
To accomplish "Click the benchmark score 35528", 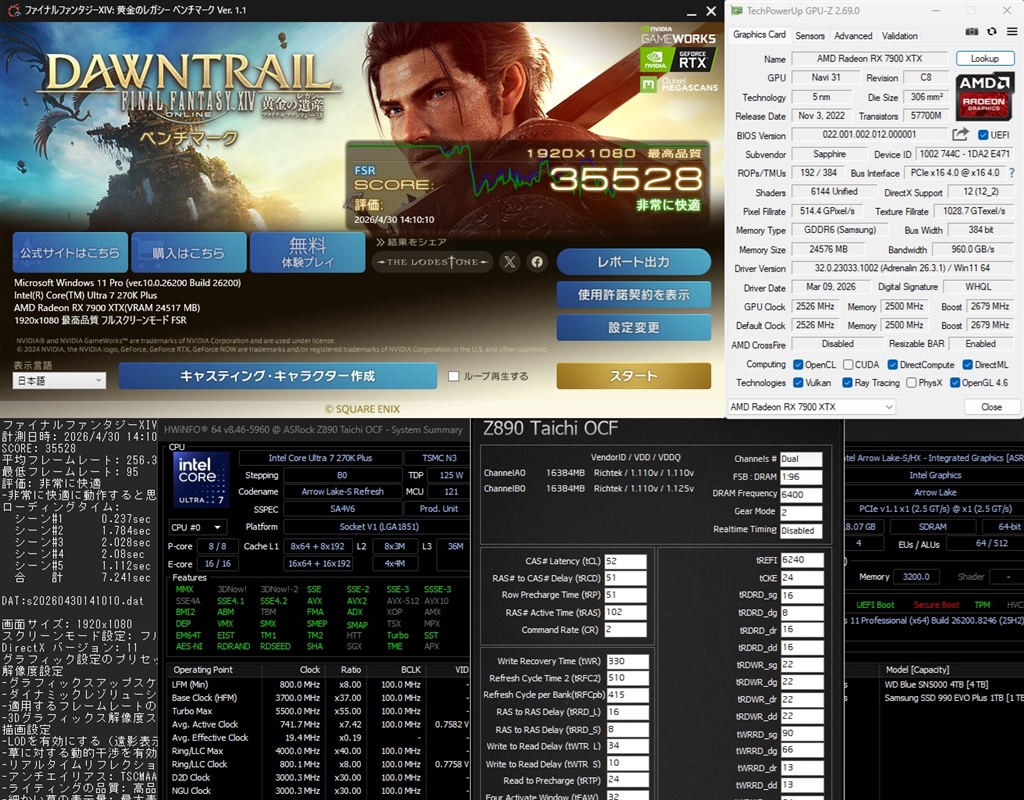I will [626, 179].
